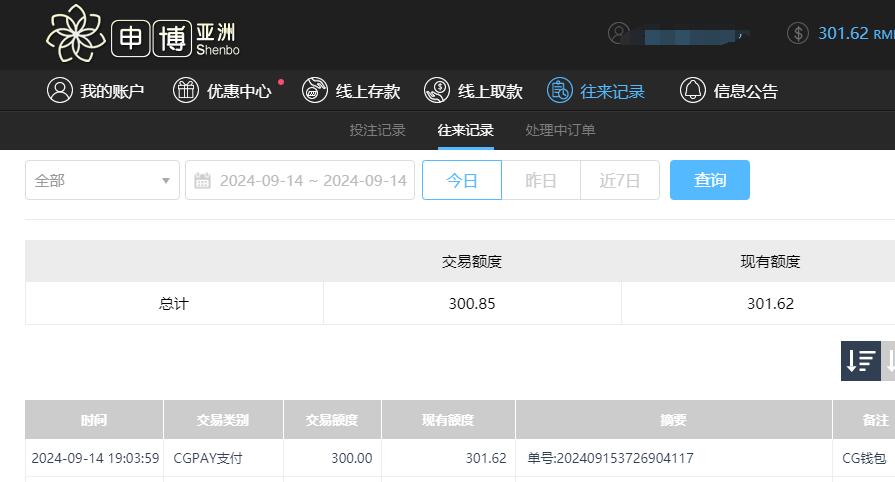Viewport: 895px width, 482px height.
Task: Click the dollar balance icon
Action: 798,33
